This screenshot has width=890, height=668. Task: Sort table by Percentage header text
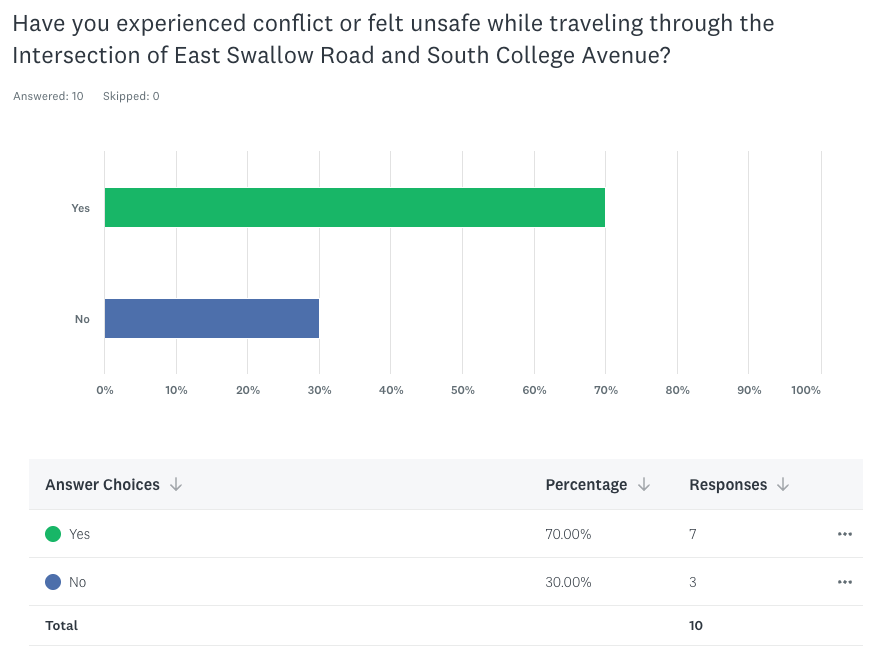pyautogui.click(x=586, y=485)
